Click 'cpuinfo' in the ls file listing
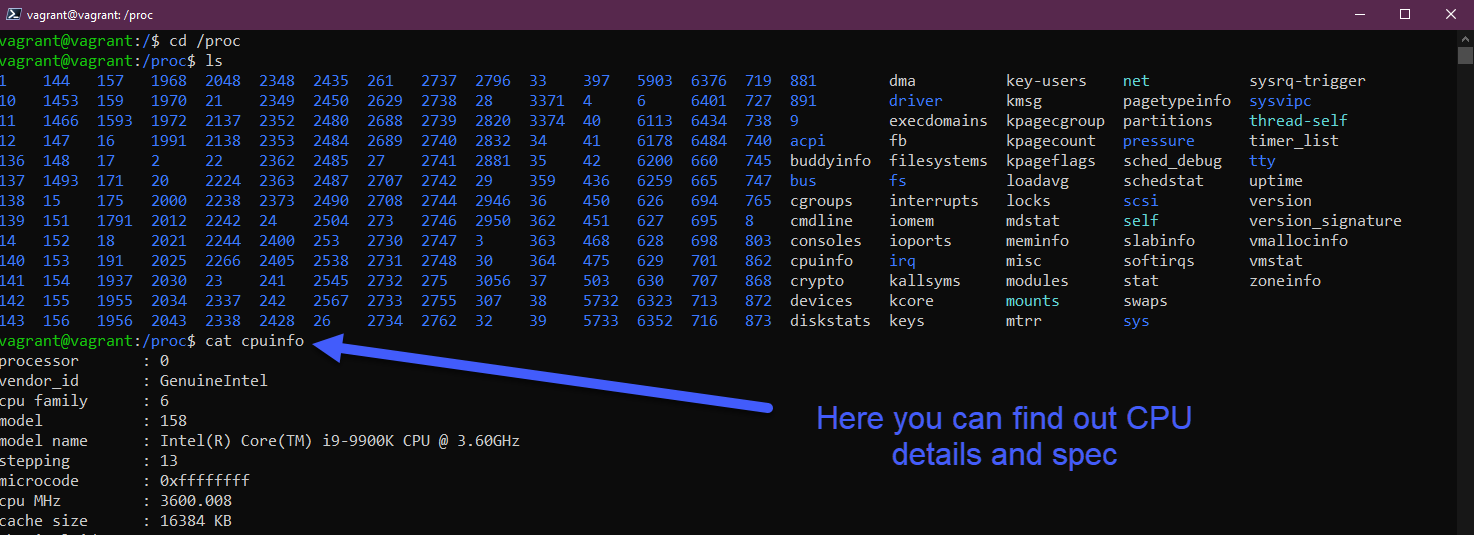 point(821,261)
